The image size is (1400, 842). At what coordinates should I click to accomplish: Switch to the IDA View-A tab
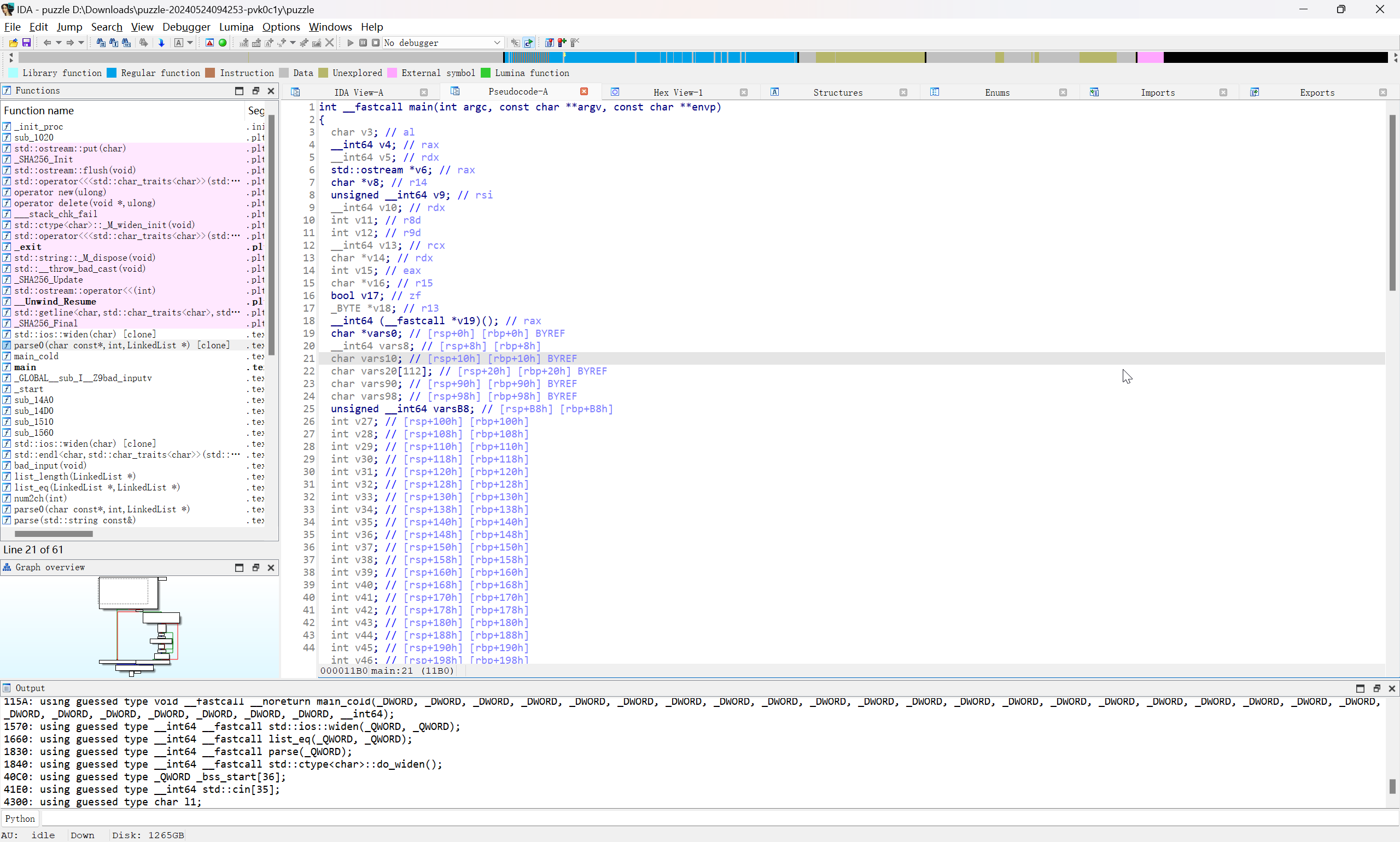(359, 92)
